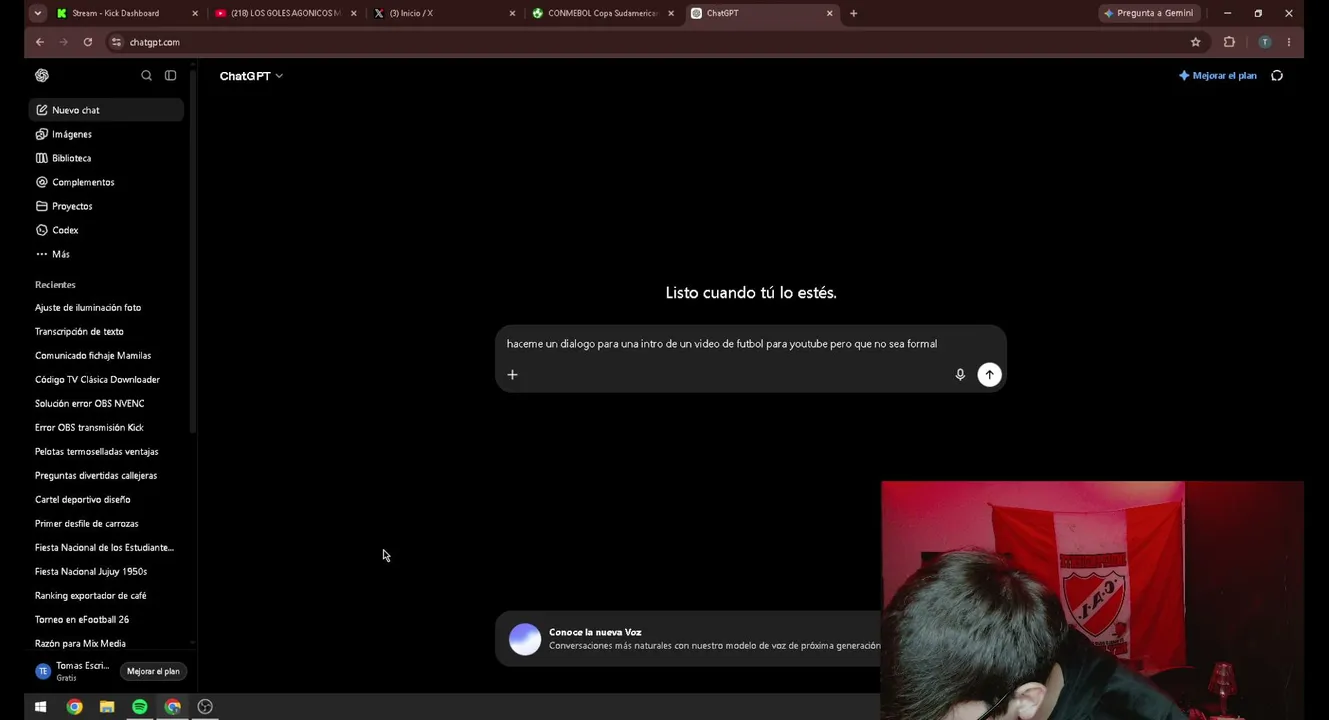This screenshot has width=1329, height=720.
Task: Click the Proyectos folder icon
Action: tap(42, 206)
